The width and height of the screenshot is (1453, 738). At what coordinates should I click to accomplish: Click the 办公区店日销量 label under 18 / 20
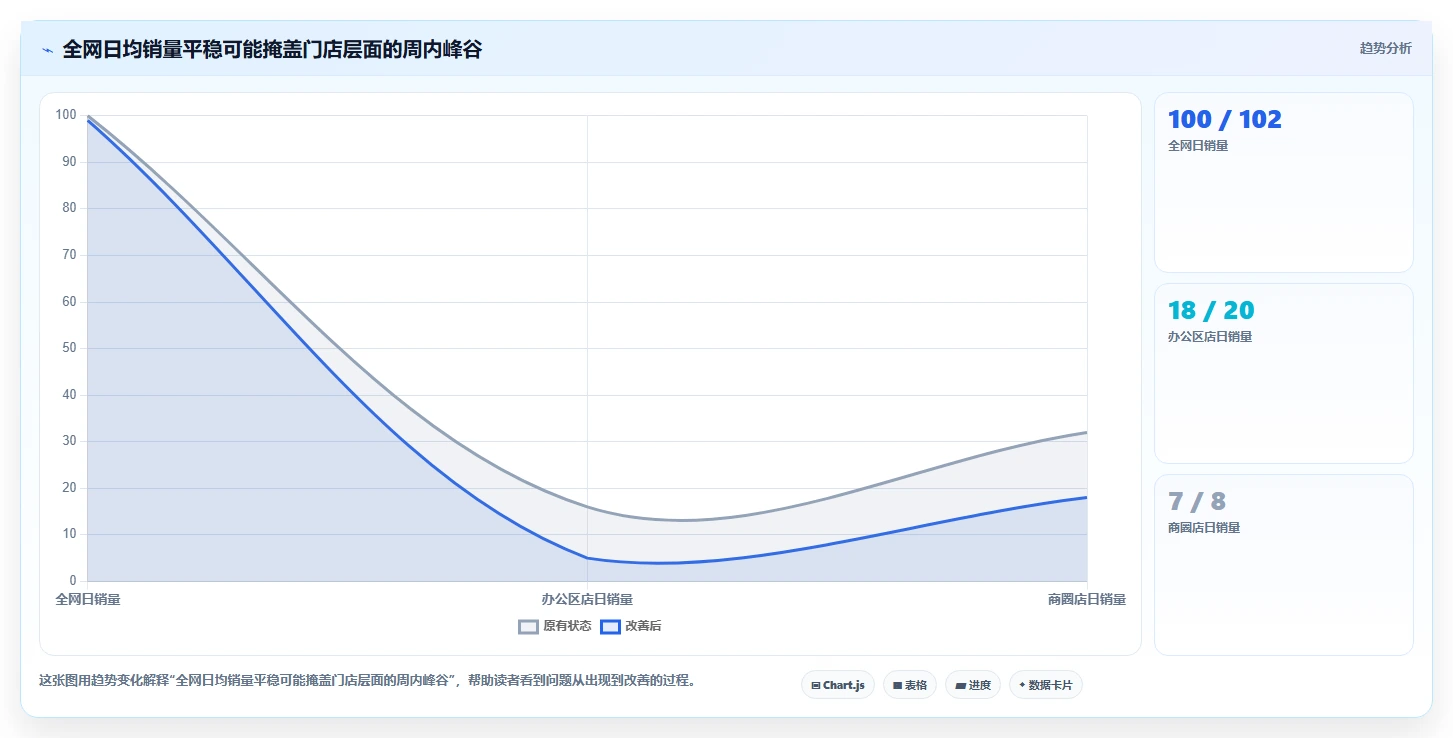click(1210, 336)
